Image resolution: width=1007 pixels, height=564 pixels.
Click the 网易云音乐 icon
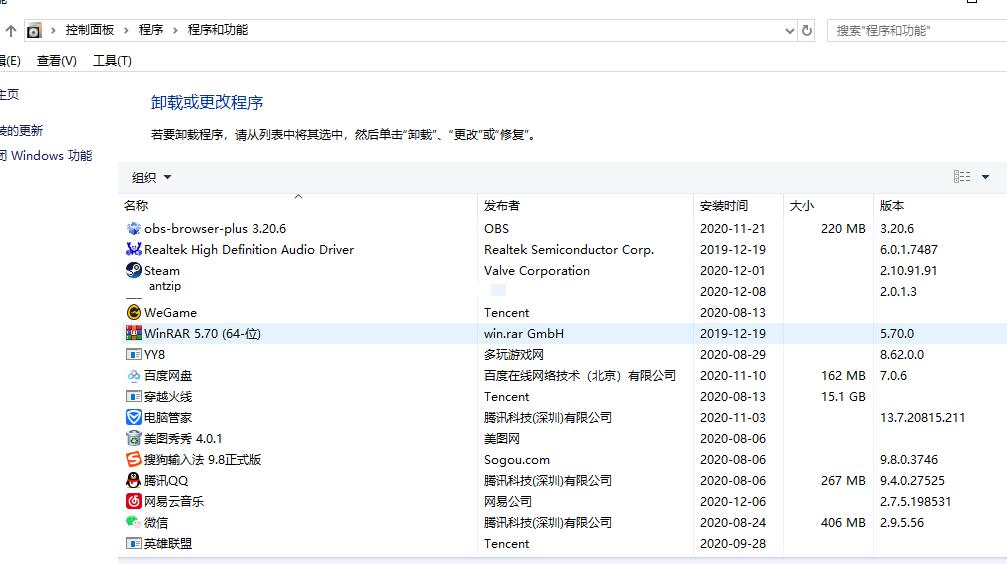tap(134, 501)
